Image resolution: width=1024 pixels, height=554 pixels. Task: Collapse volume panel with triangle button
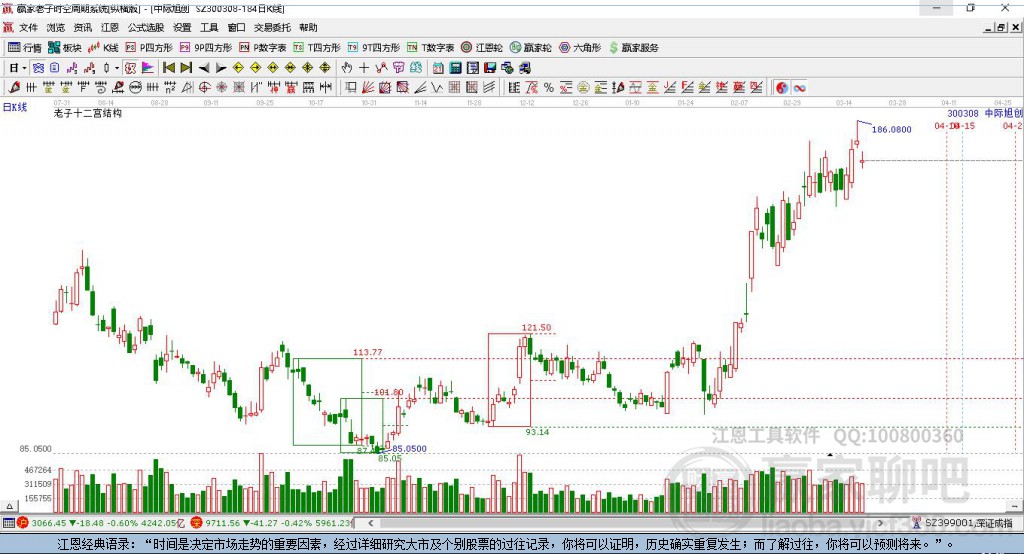pyautogui.click(x=9, y=506)
